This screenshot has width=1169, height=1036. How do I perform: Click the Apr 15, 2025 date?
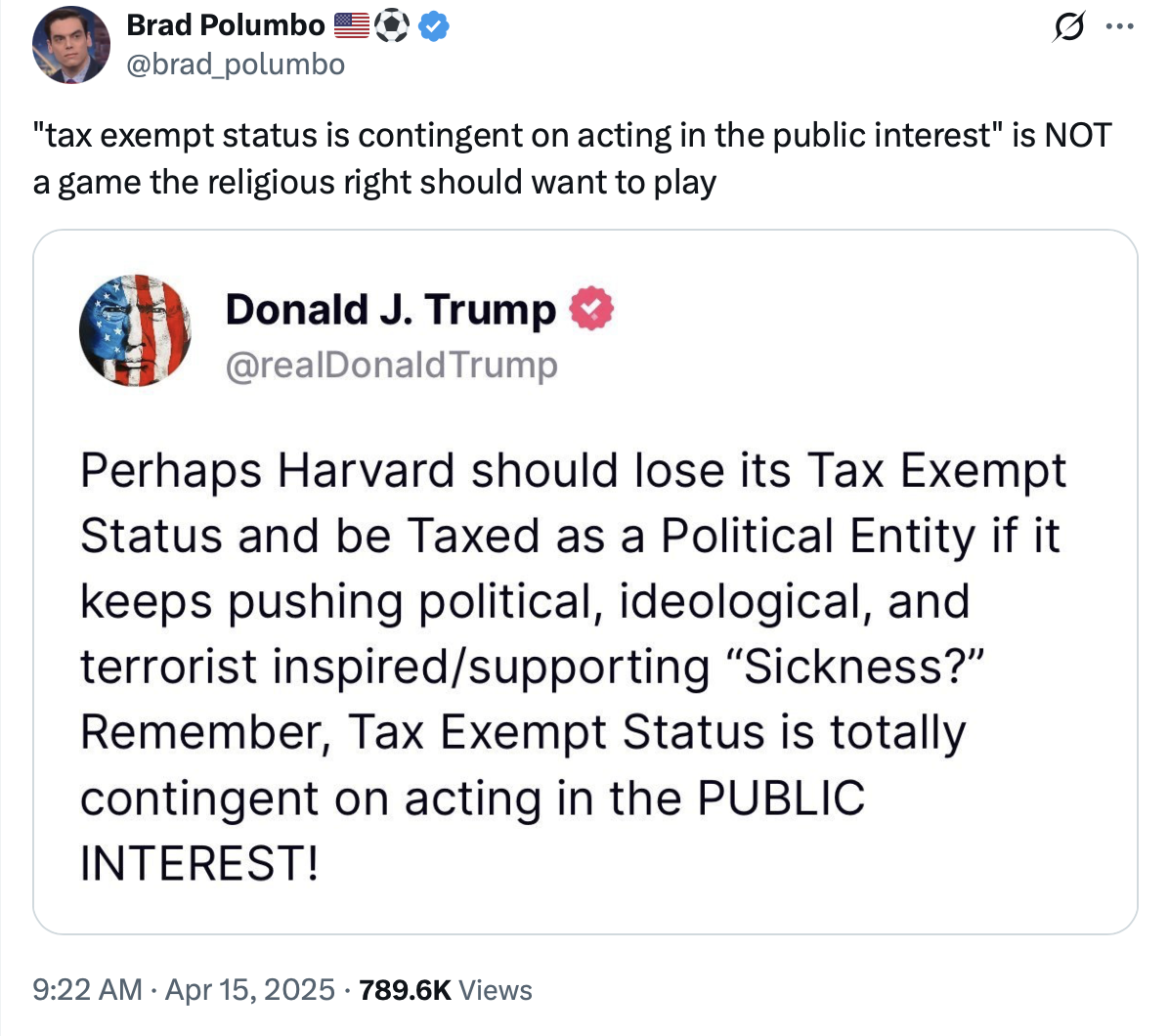(250, 990)
